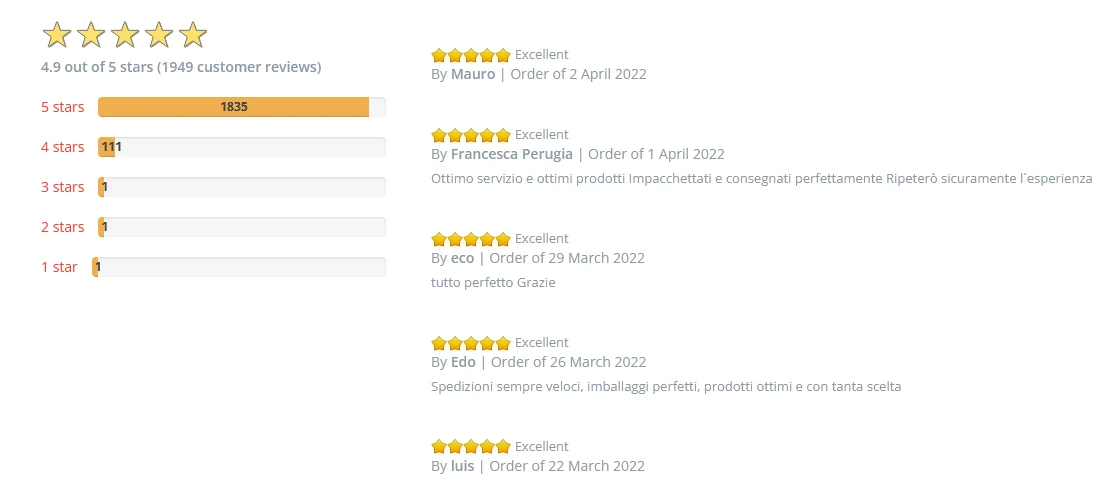Select the 2 stars filter link
This screenshot has width=1099, height=484.
[62, 227]
